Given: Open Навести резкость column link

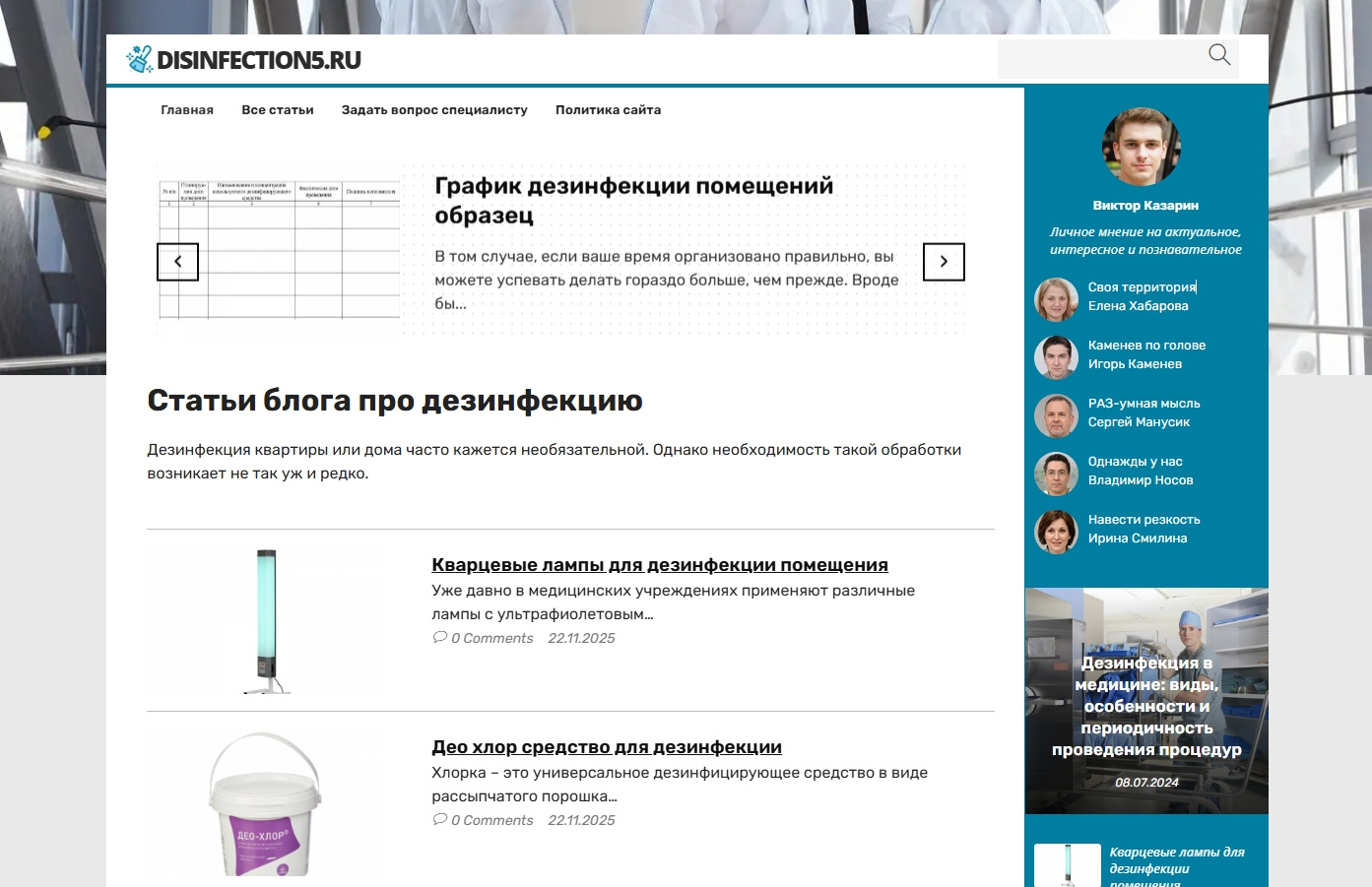Looking at the screenshot, I should coord(1143,520).
